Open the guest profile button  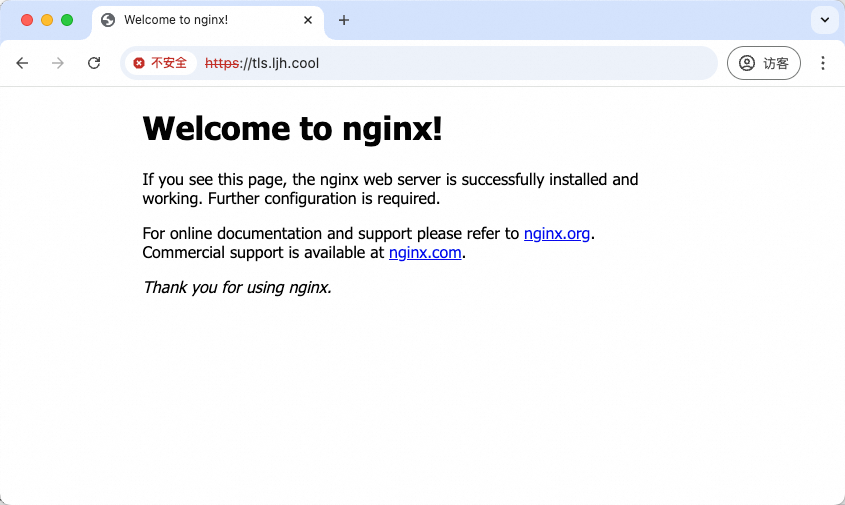coord(764,63)
